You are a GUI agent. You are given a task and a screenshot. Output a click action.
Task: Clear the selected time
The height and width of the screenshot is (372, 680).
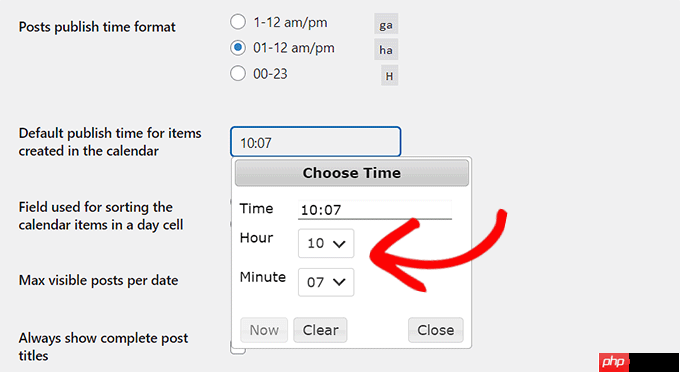point(320,330)
